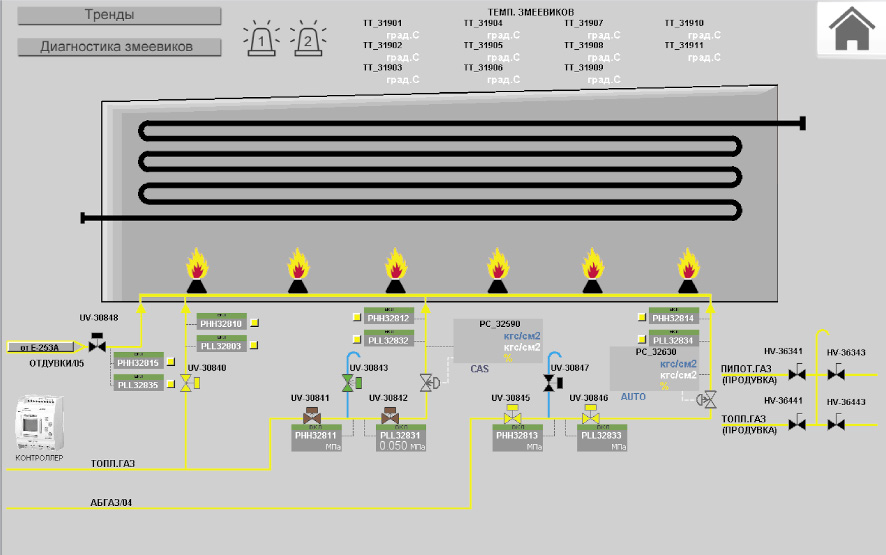Open PLL32835 interlock block
The width and height of the screenshot is (886, 555).
(x=138, y=383)
